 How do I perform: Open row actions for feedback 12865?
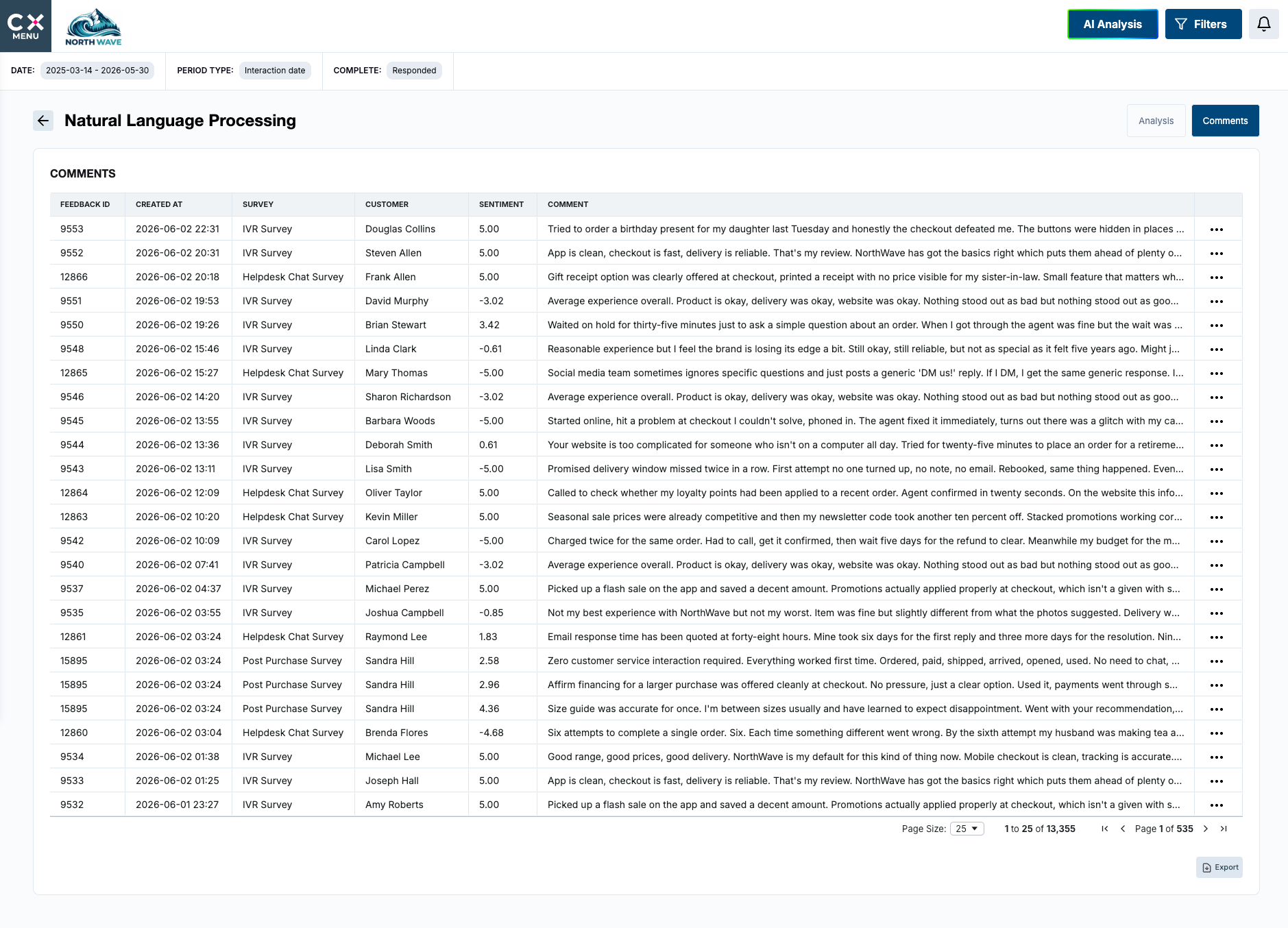pyautogui.click(x=1217, y=374)
